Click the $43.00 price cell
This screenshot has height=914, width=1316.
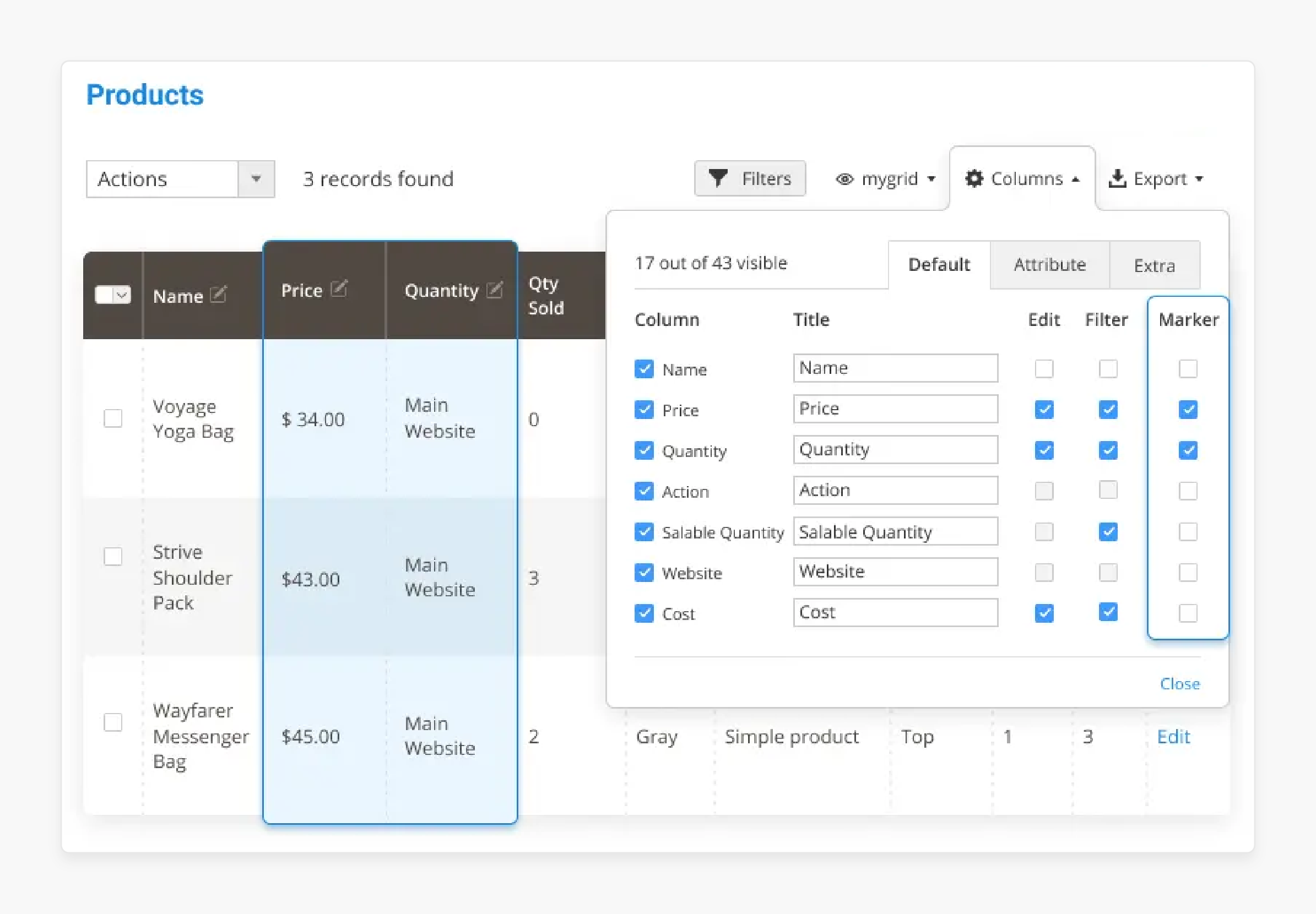pyautogui.click(x=311, y=580)
